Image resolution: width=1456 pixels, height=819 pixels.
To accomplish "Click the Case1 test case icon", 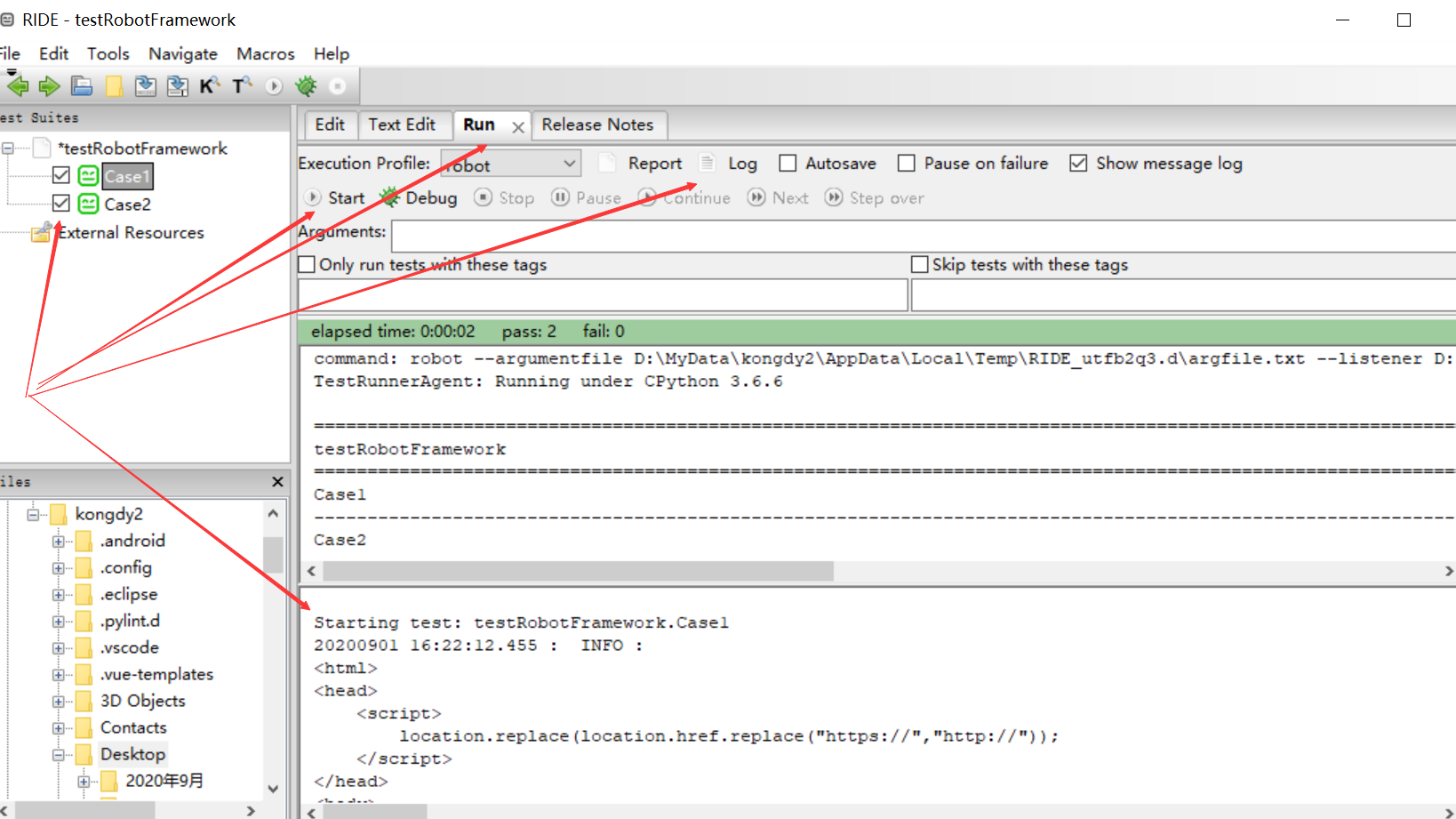I will pos(88,176).
